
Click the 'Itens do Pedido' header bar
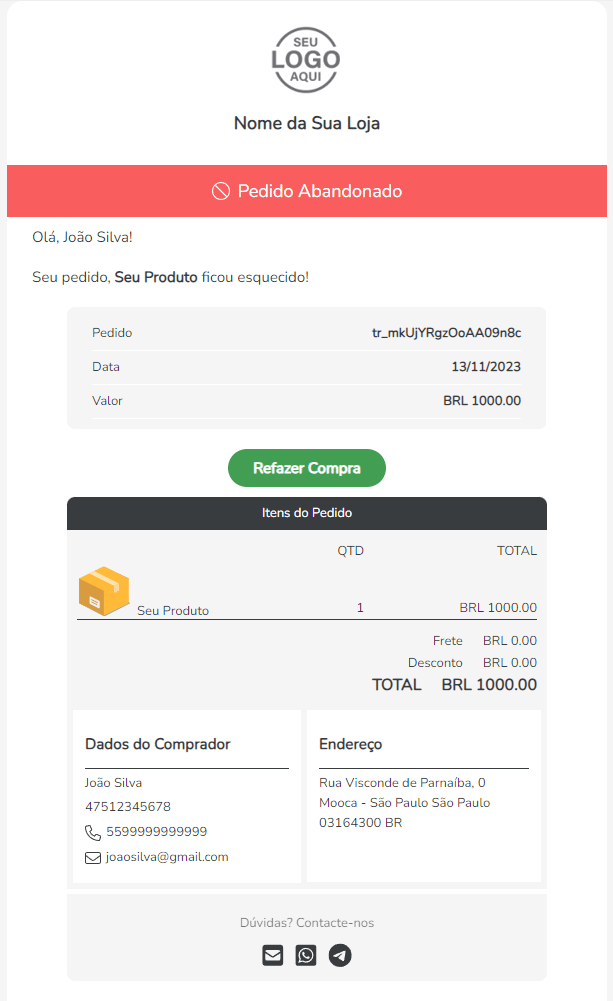coord(306,513)
